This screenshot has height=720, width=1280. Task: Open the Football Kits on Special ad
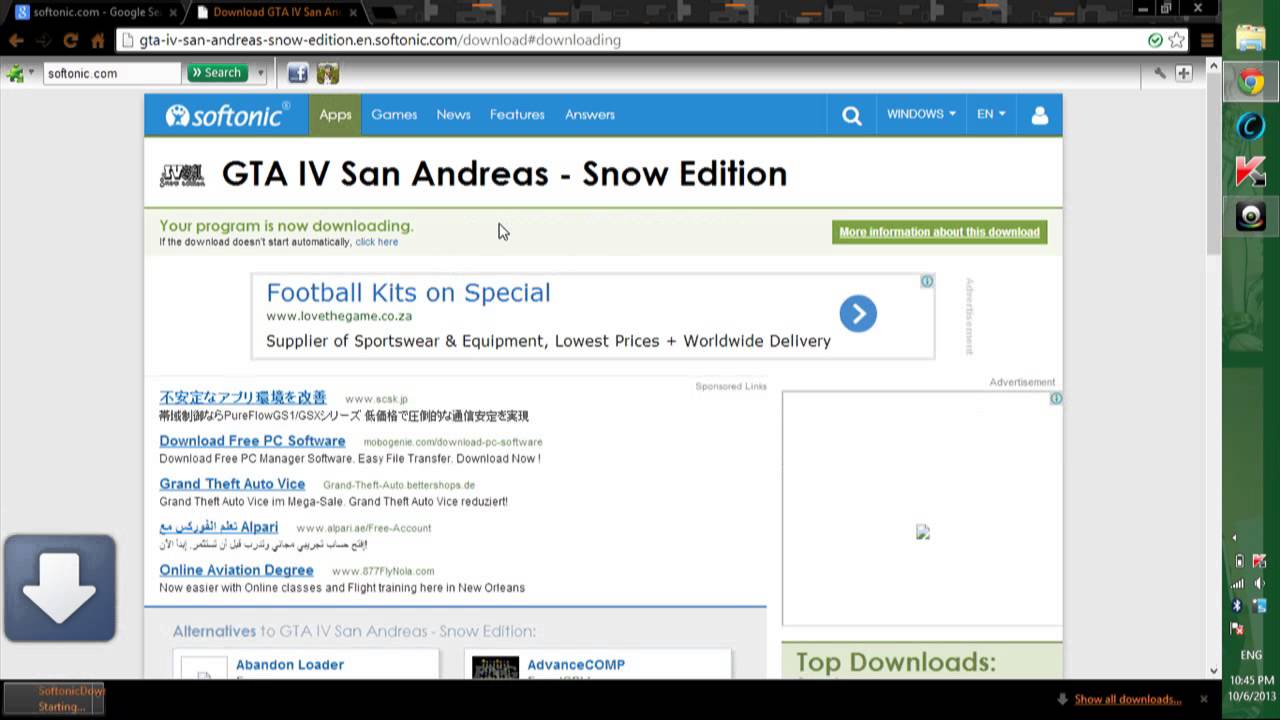tap(408, 293)
